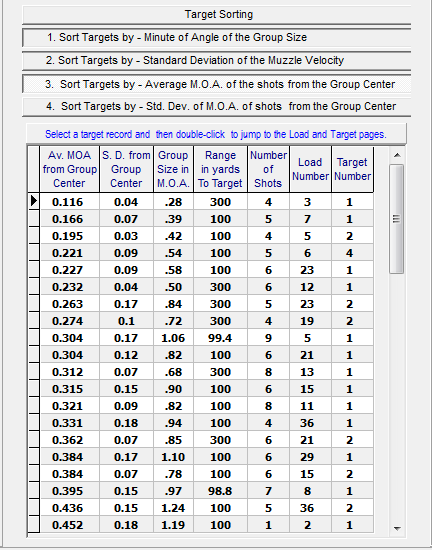Click the 'Group Size in M.O.A.' column header

(x=173, y=169)
